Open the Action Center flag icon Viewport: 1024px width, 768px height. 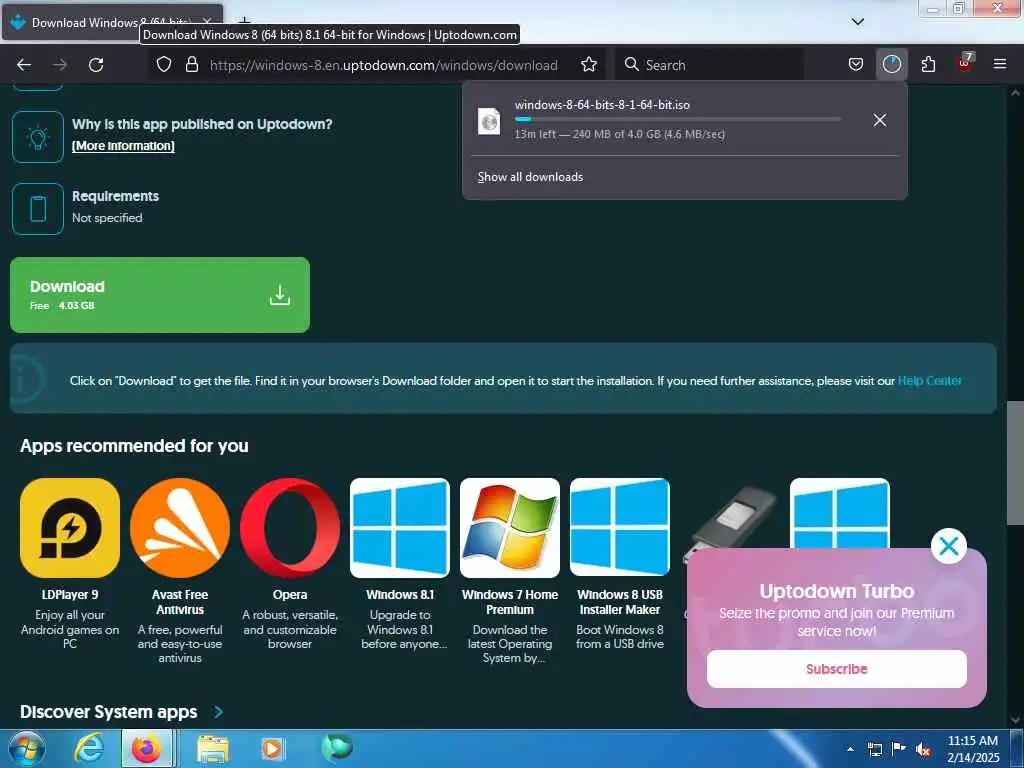(899, 749)
